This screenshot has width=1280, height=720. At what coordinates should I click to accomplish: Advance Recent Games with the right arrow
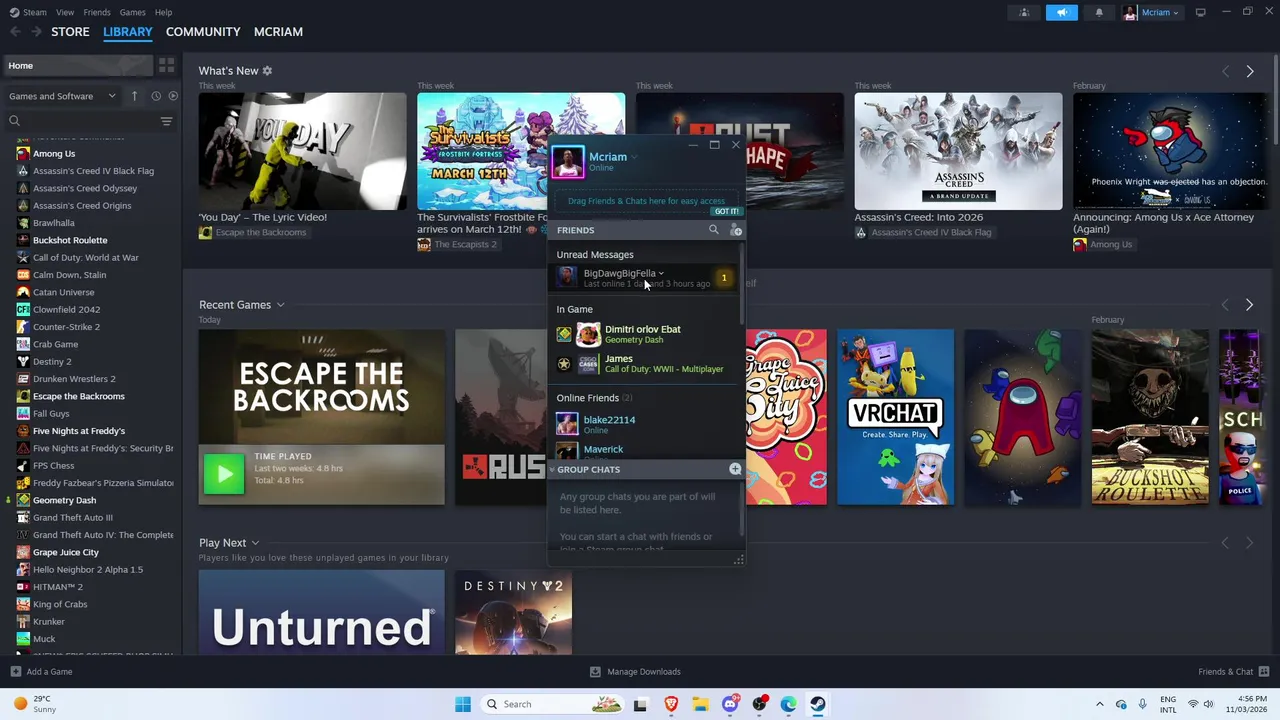[1249, 304]
